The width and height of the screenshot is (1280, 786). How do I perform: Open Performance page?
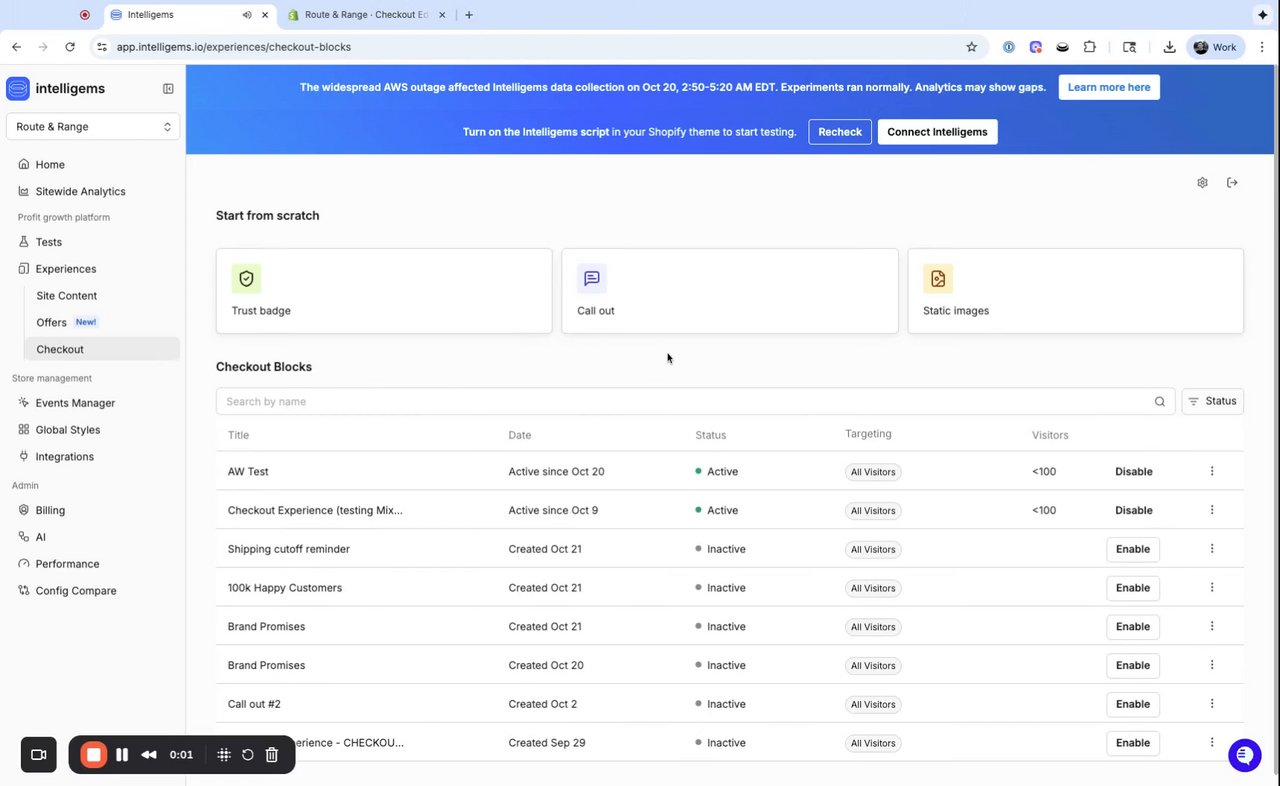click(x=67, y=564)
